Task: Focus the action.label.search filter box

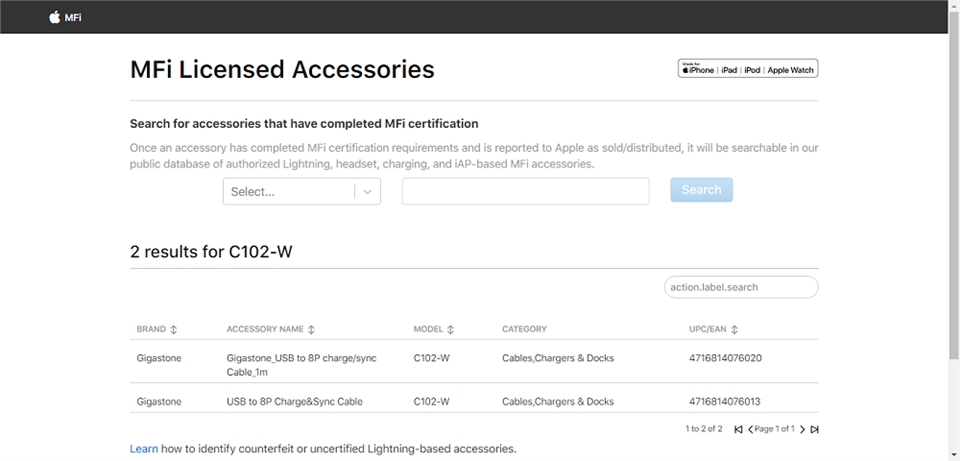Action: (x=741, y=287)
